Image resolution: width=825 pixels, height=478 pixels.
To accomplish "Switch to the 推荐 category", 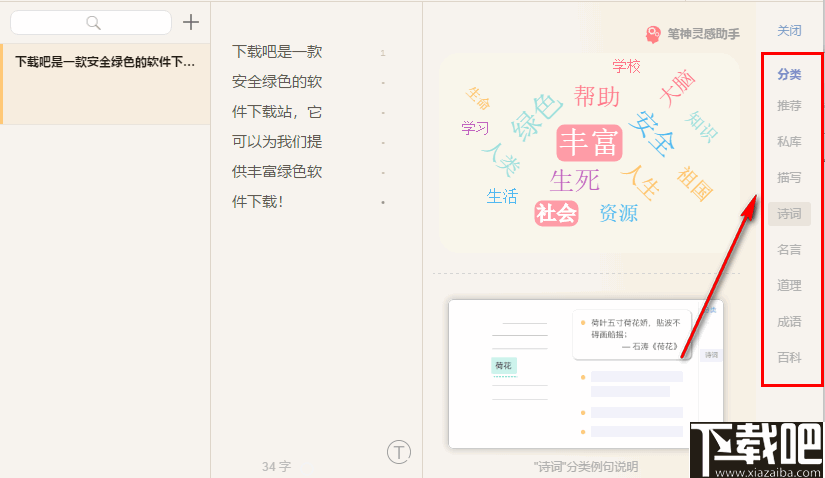I will tap(789, 105).
